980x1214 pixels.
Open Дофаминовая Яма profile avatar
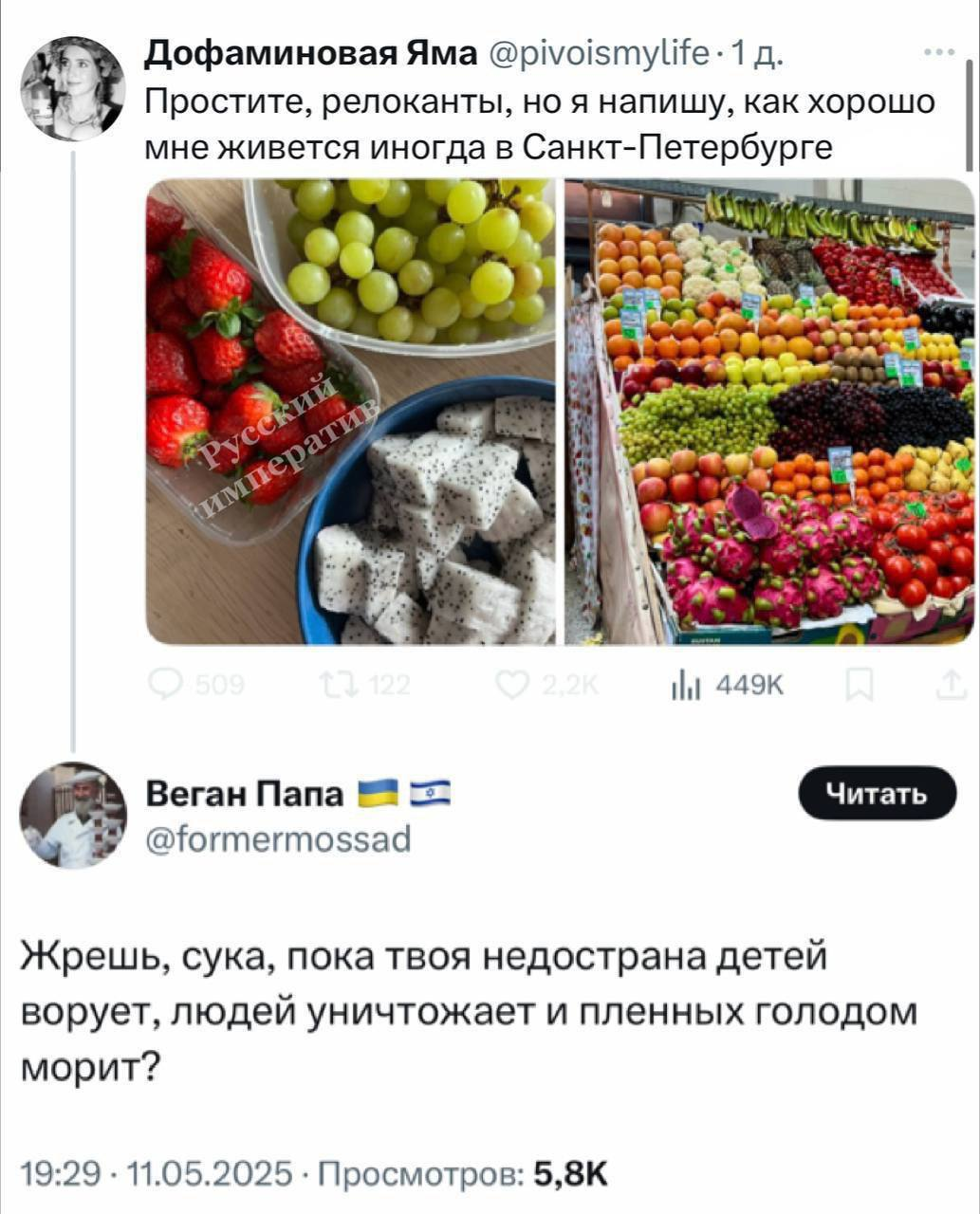pyautogui.click(x=73, y=88)
